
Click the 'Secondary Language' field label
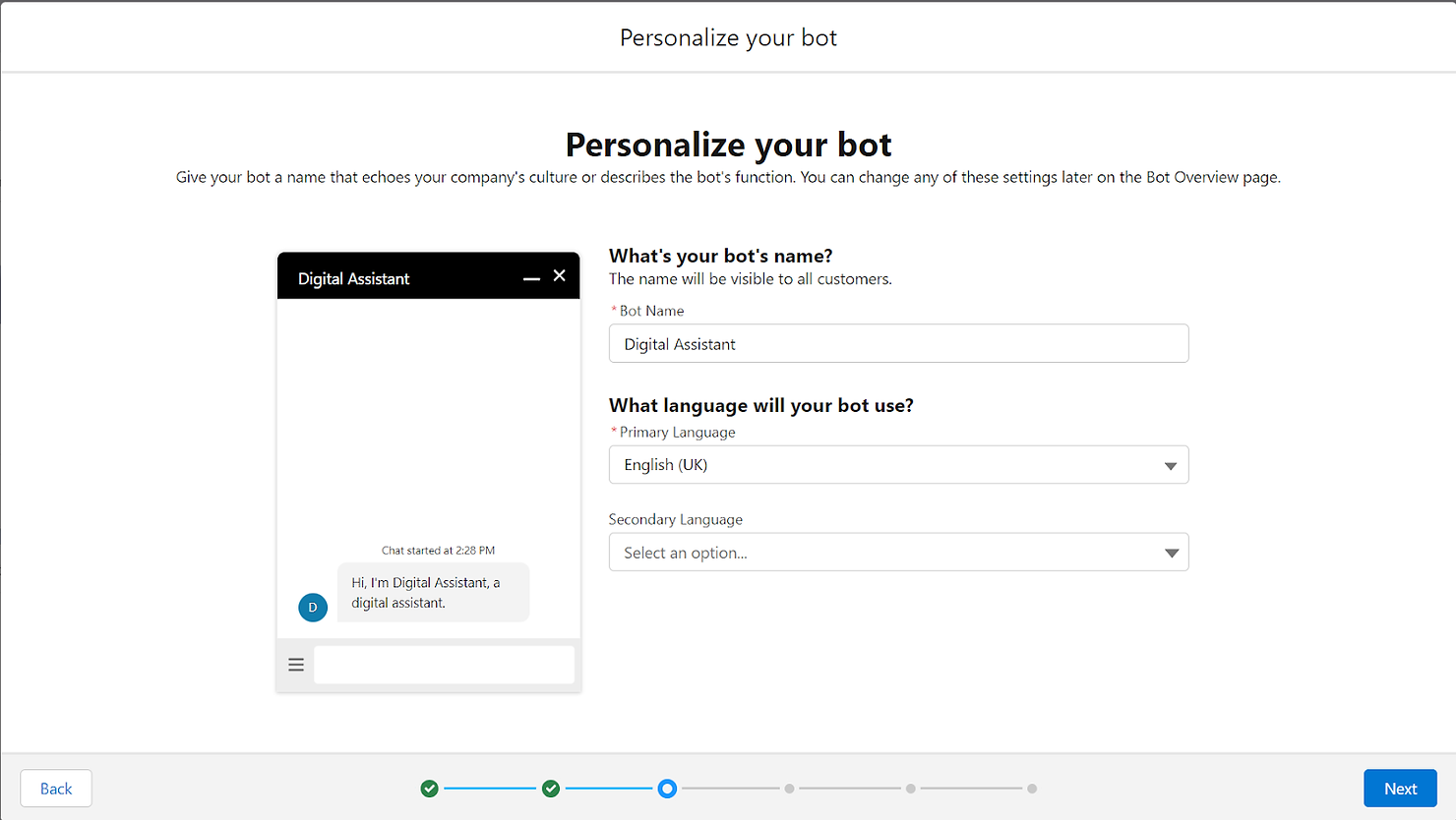click(x=675, y=519)
